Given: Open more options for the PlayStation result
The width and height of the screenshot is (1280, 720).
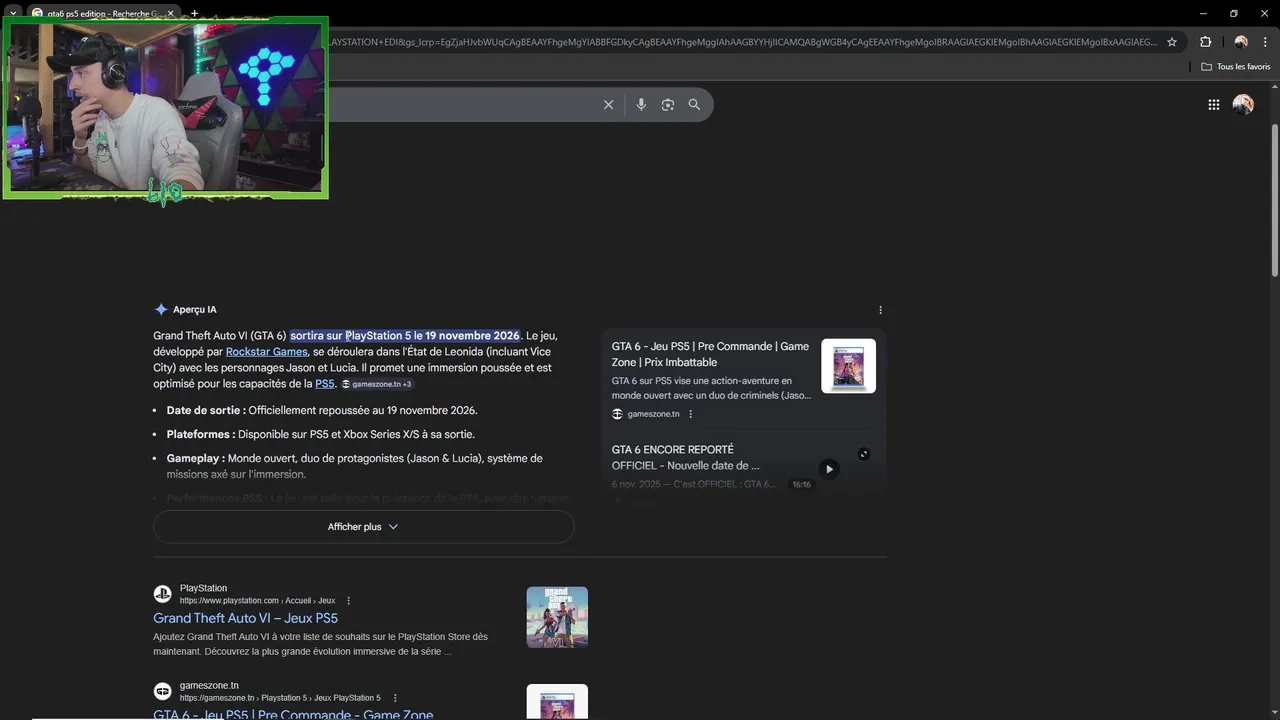Looking at the screenshot, I should (349, 601).
